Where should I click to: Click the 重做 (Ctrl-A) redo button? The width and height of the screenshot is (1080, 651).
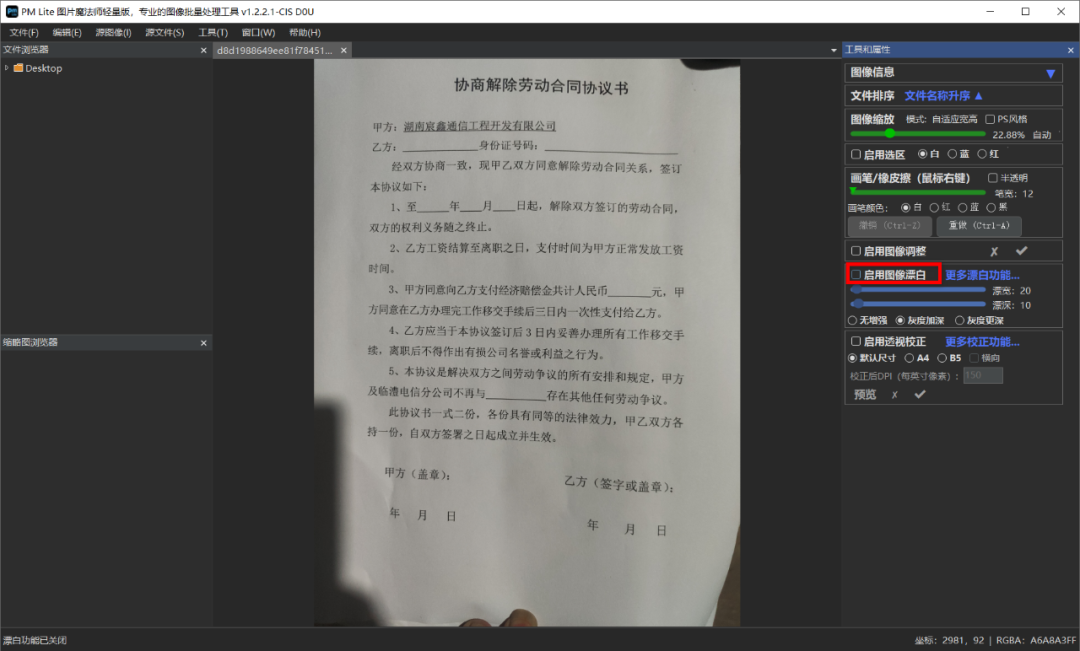pos(979,226)
